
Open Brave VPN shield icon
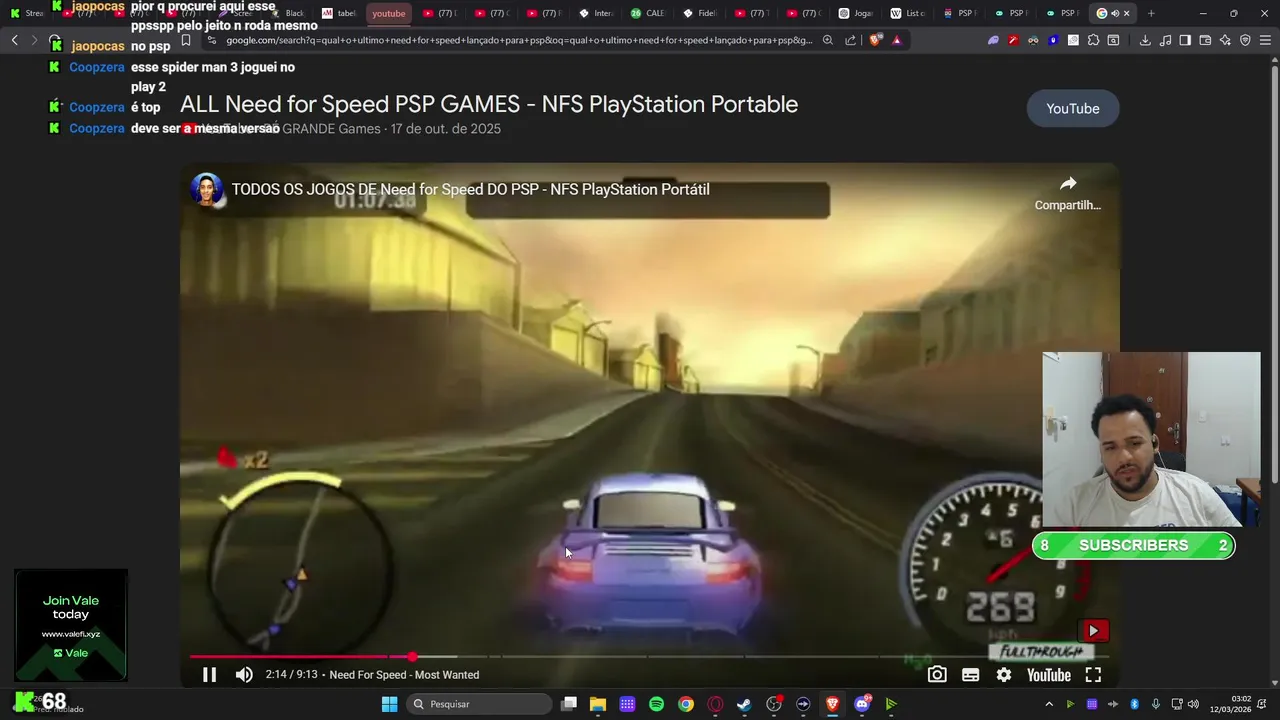tap(1245, 40)
